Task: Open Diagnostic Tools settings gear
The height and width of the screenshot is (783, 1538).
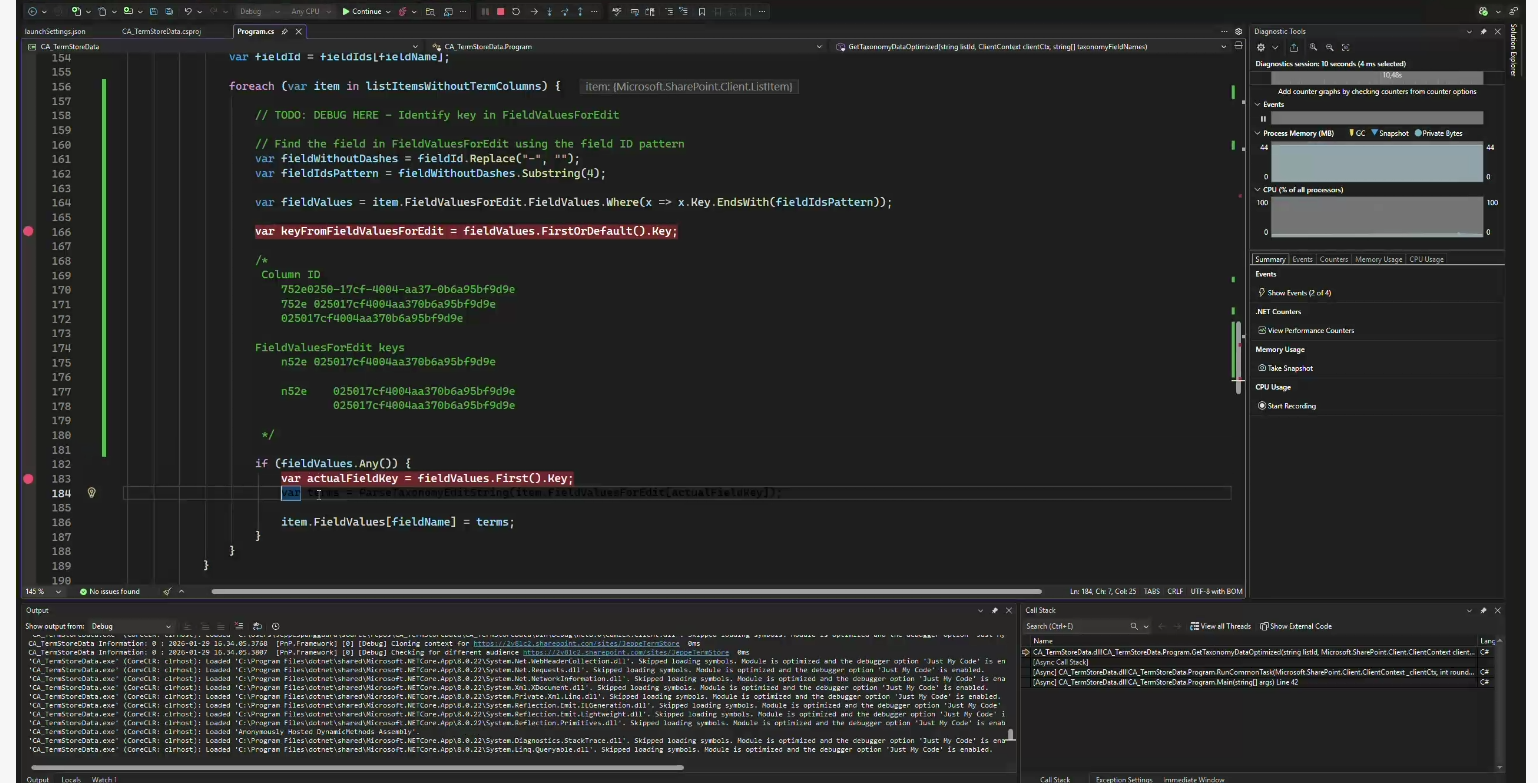Action: [x=1261, y=47]
